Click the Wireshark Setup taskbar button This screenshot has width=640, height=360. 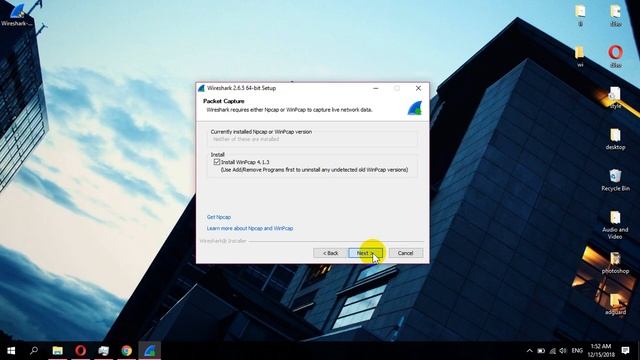pyautogui.click(x=150, y=351)
